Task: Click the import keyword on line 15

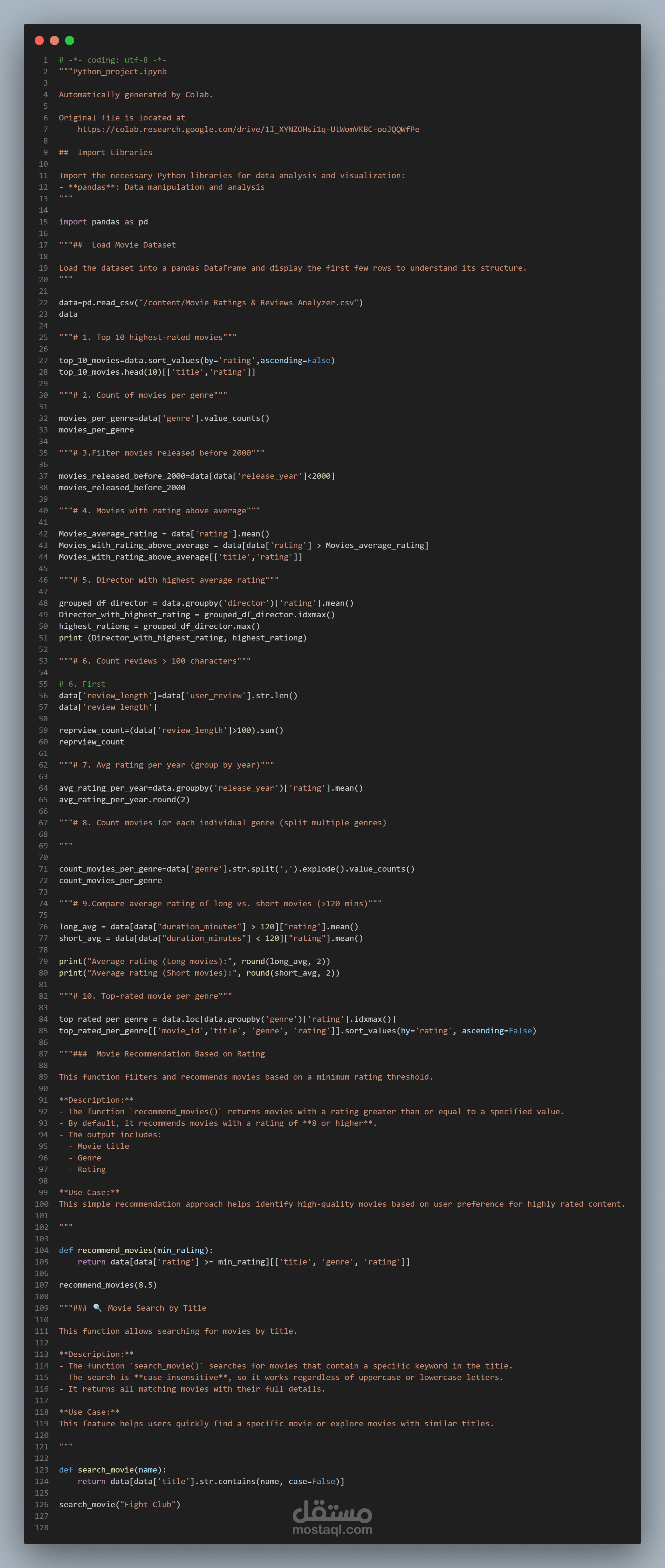Action: tap(72, 222)
